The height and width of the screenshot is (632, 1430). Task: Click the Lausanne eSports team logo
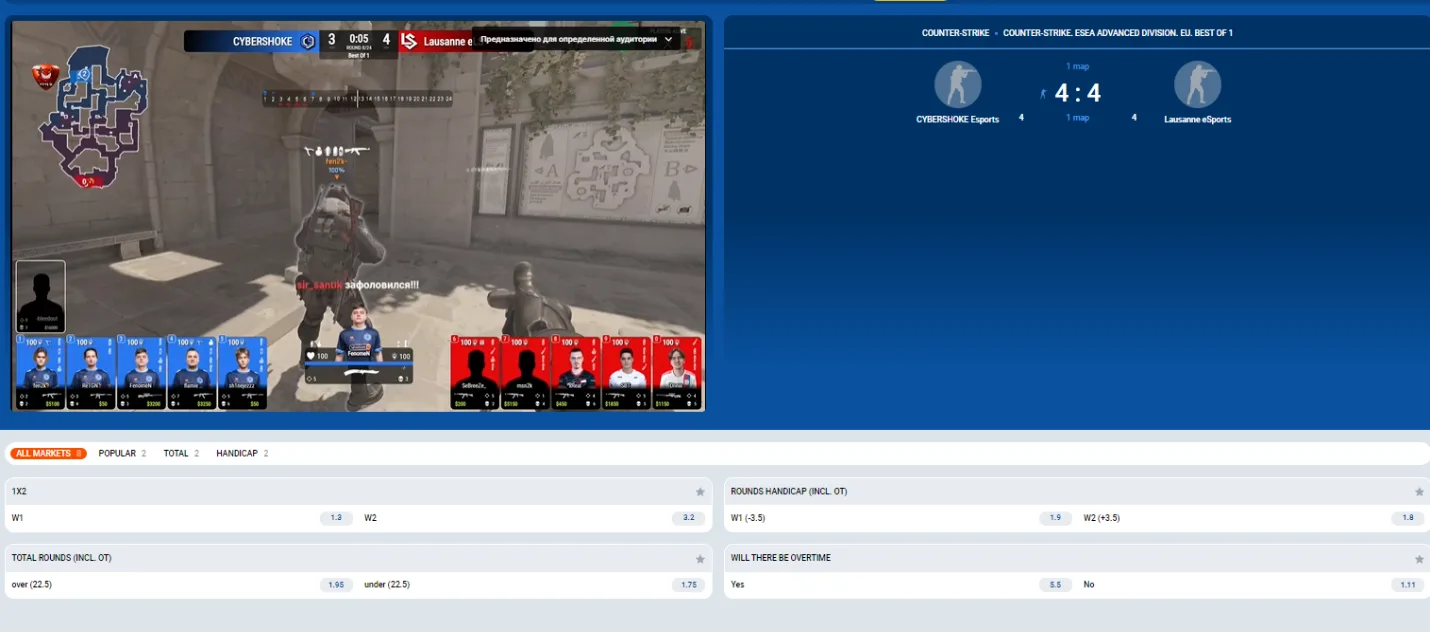tap(1197, 85)
